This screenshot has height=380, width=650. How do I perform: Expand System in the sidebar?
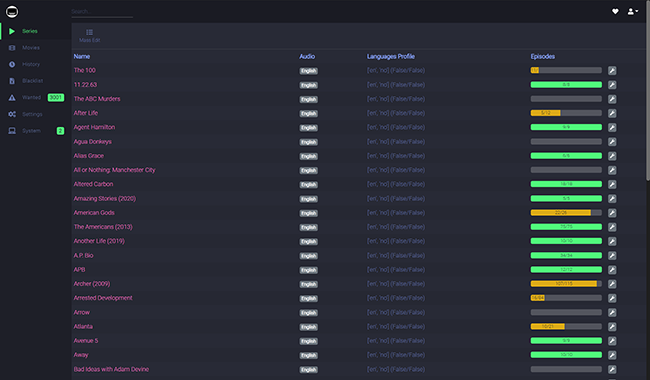[x=36, y=131]
